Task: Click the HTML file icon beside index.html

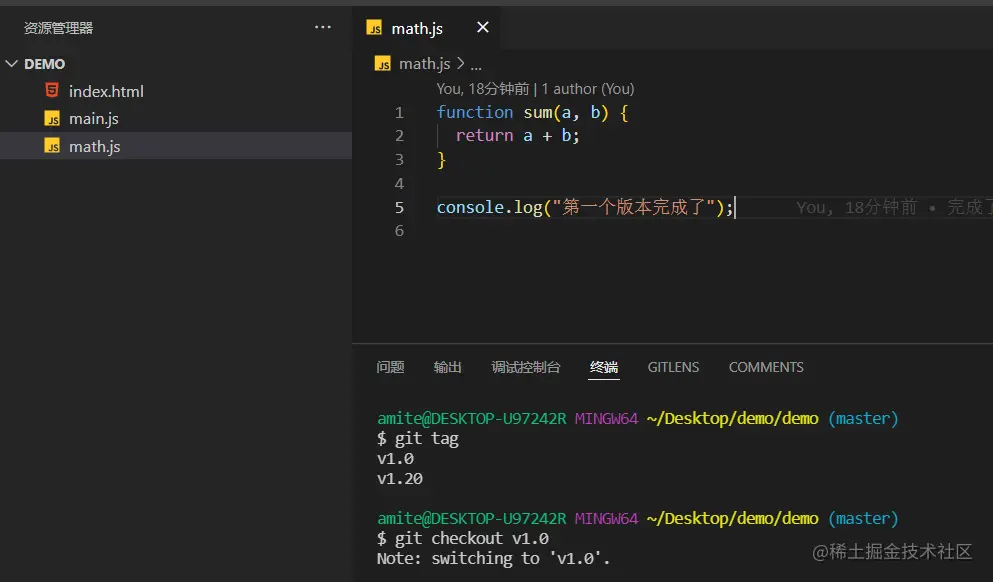Action: tap(53, 91)
